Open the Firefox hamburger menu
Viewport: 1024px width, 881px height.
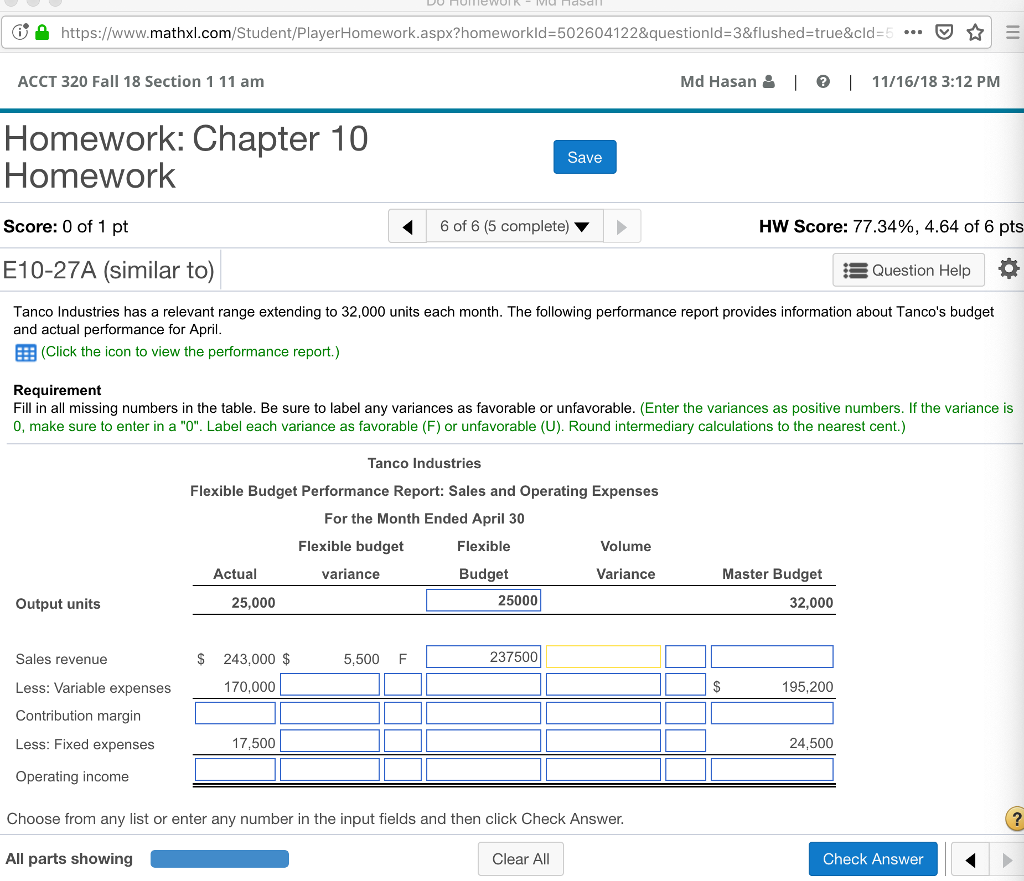coord(1011,31)
